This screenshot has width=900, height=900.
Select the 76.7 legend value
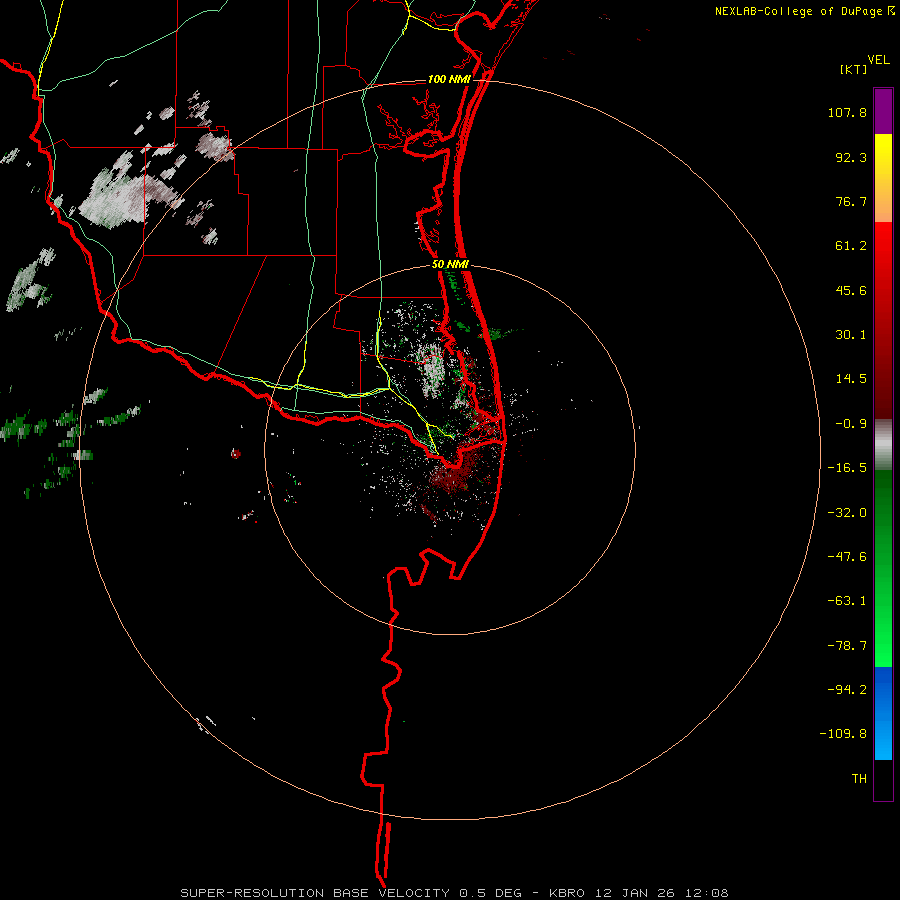click(x=851, y=201)
